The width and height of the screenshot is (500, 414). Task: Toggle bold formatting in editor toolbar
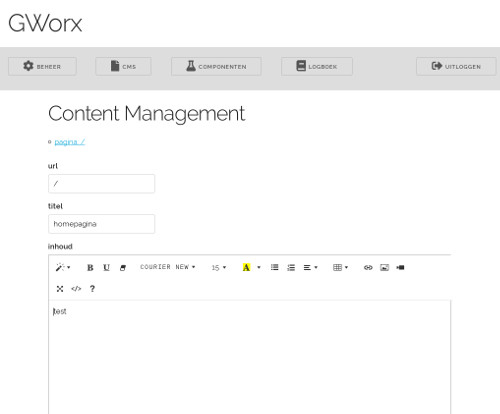click(x=90, y=267)
